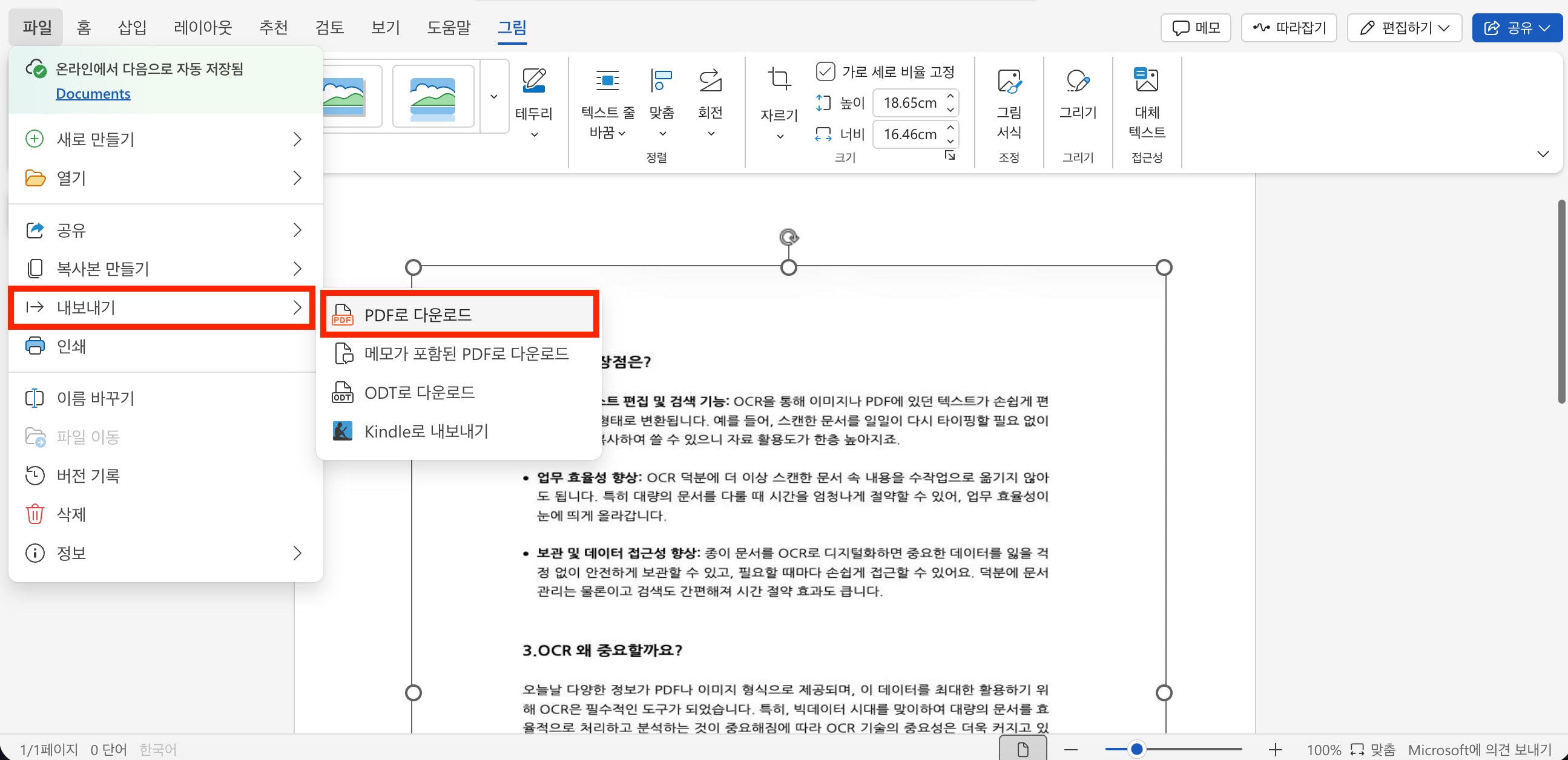Open the Picture Format (그림 서식) icon
The height and width of the screenshot is (760, 1568).
tap(1009, 82)
